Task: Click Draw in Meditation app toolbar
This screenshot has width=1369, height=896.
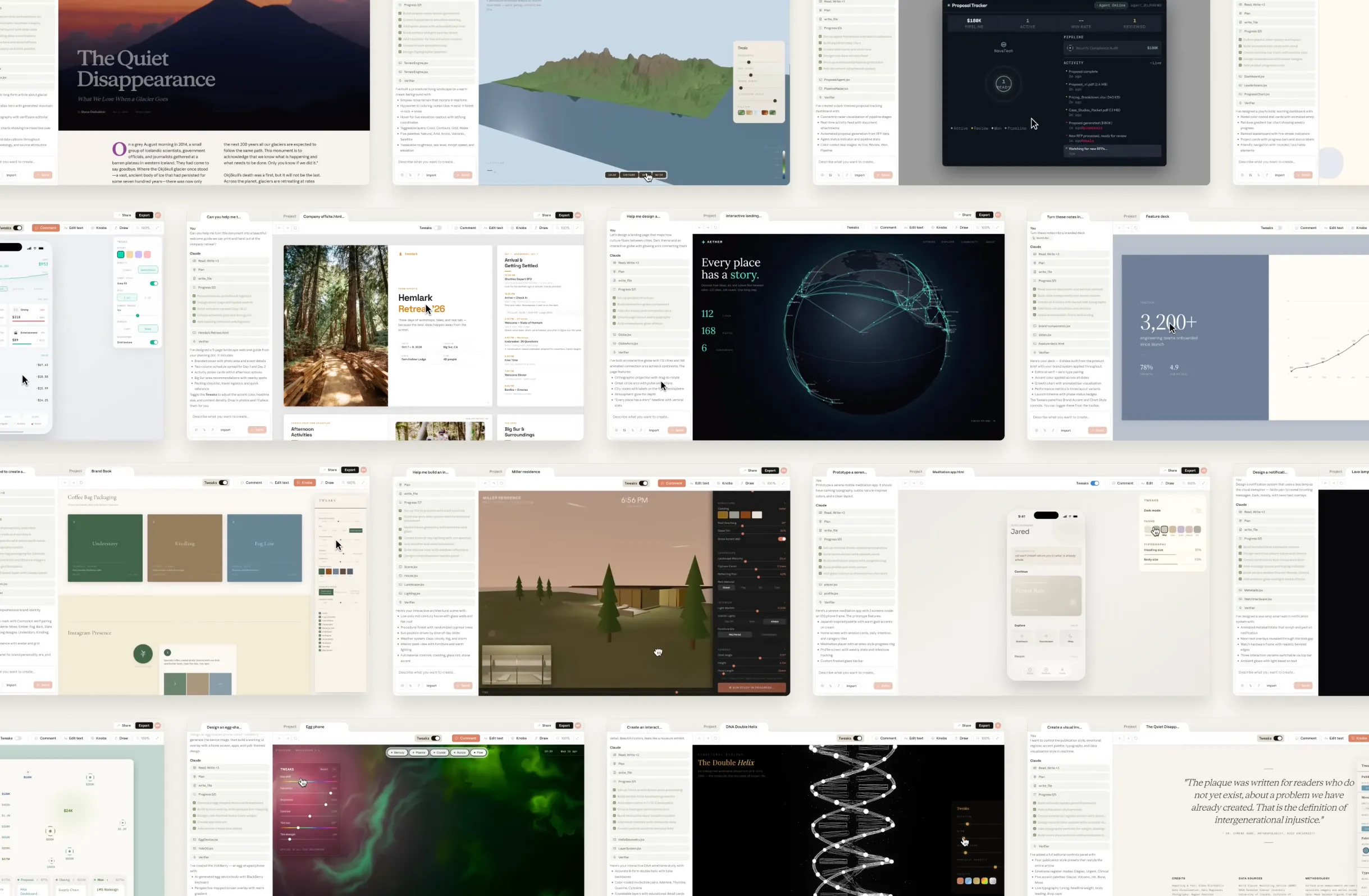Action: 1167,483
